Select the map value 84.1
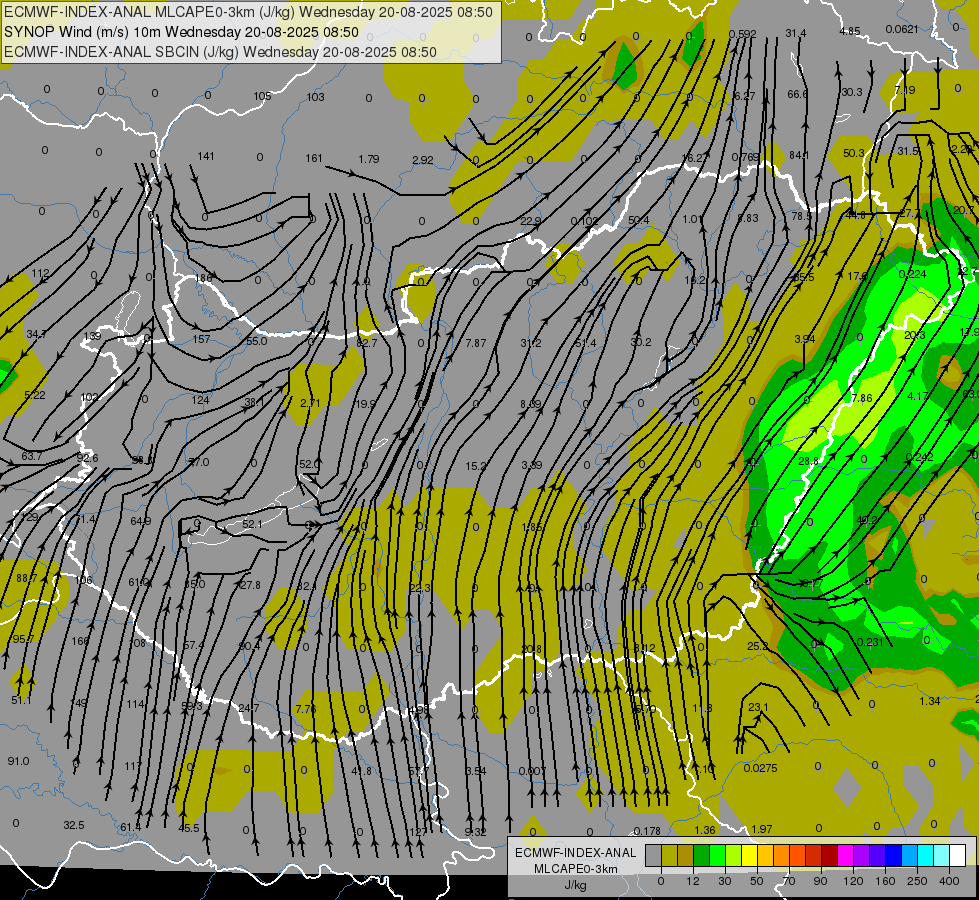 pyautogui.click(x=799, y=155)
